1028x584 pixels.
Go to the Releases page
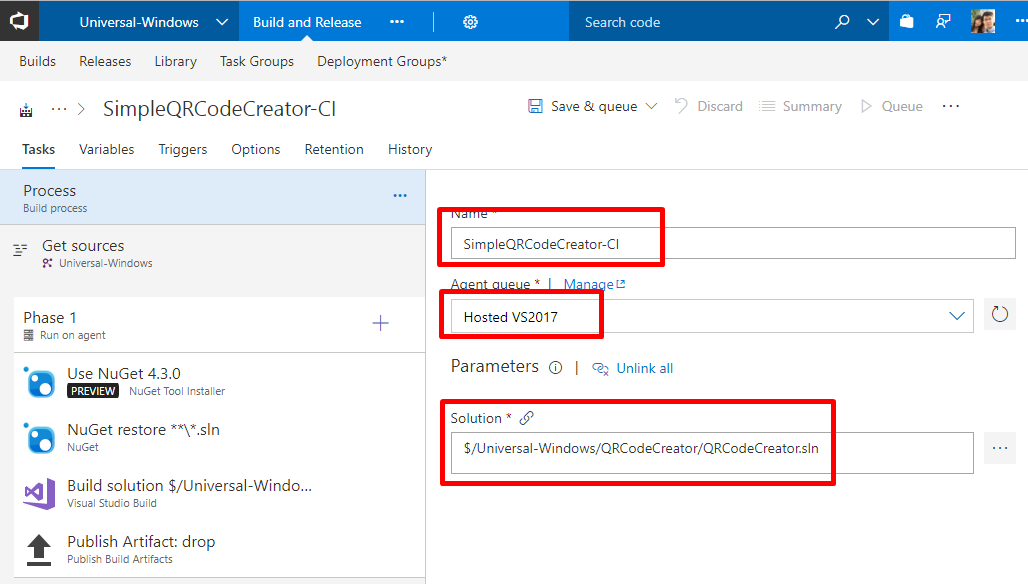[x=105, y=61]
